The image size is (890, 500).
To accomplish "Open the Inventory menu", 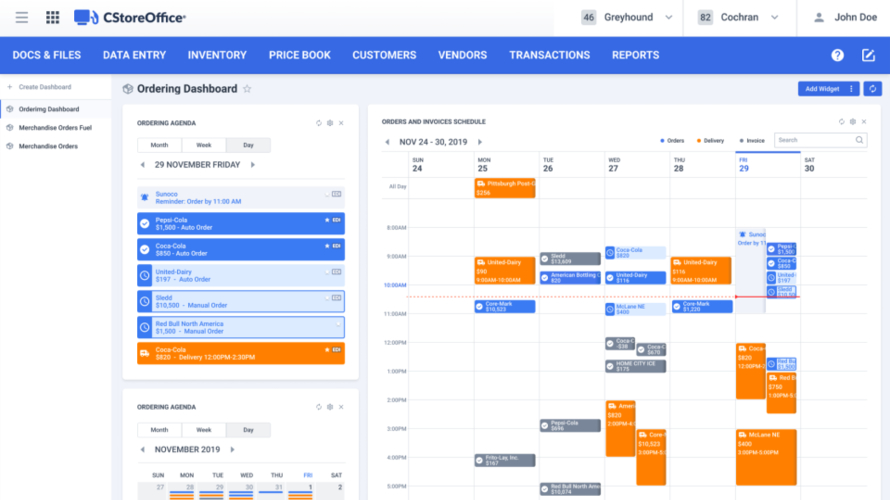I will point(217,55).
